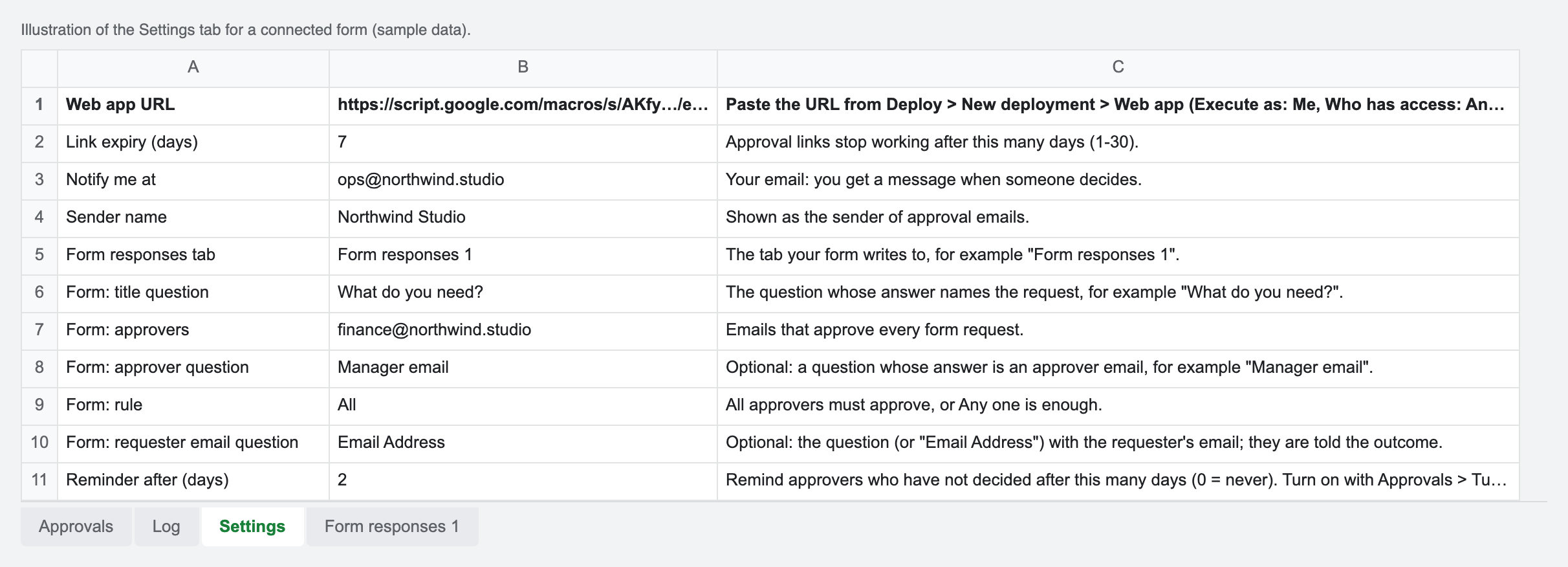The width and height of the screenshot is (1568, 567).
Task: Click the 'Form: approvers' cell
Action: pos(193,331)
